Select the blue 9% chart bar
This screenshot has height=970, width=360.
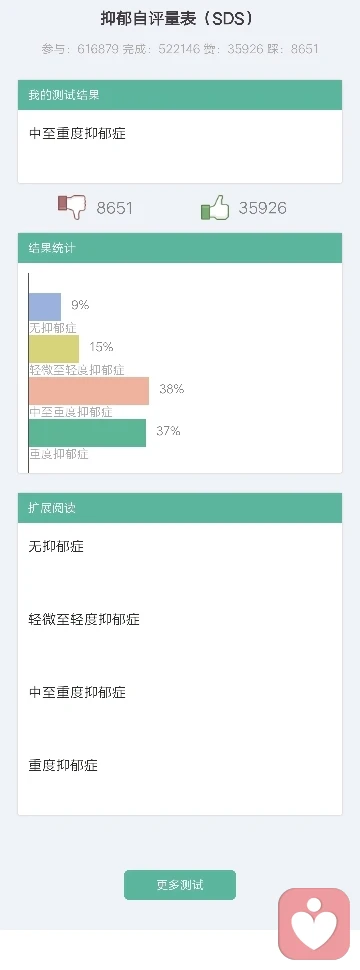coord(45,306)
